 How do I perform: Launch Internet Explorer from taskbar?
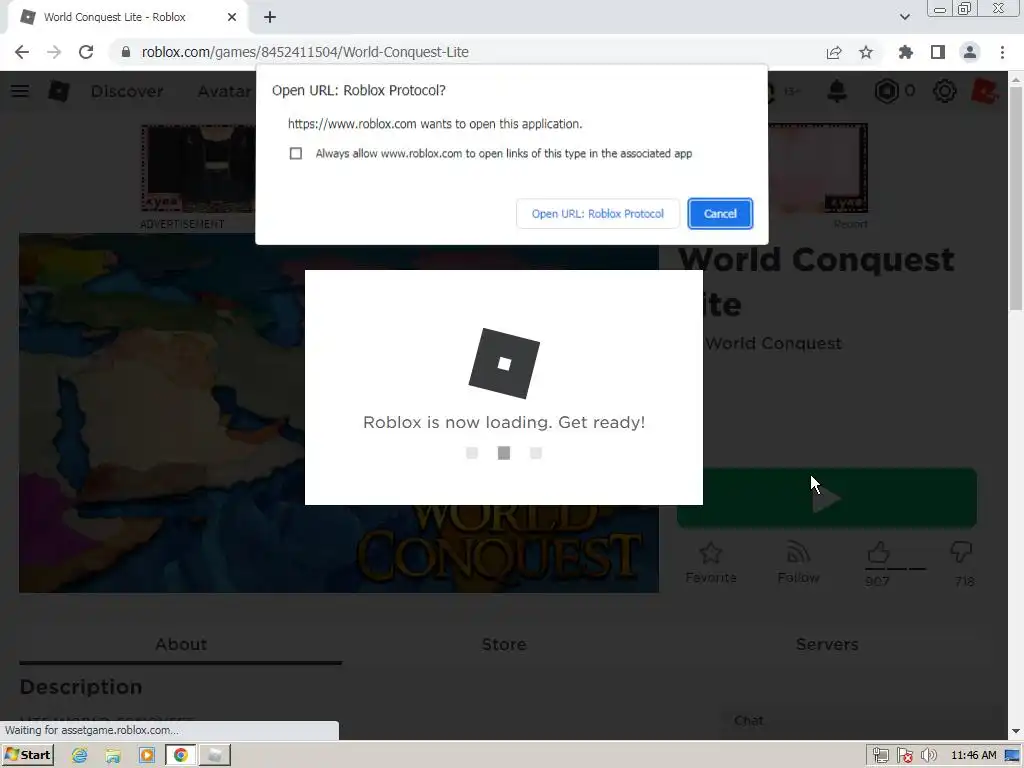(x=80, y=756)
